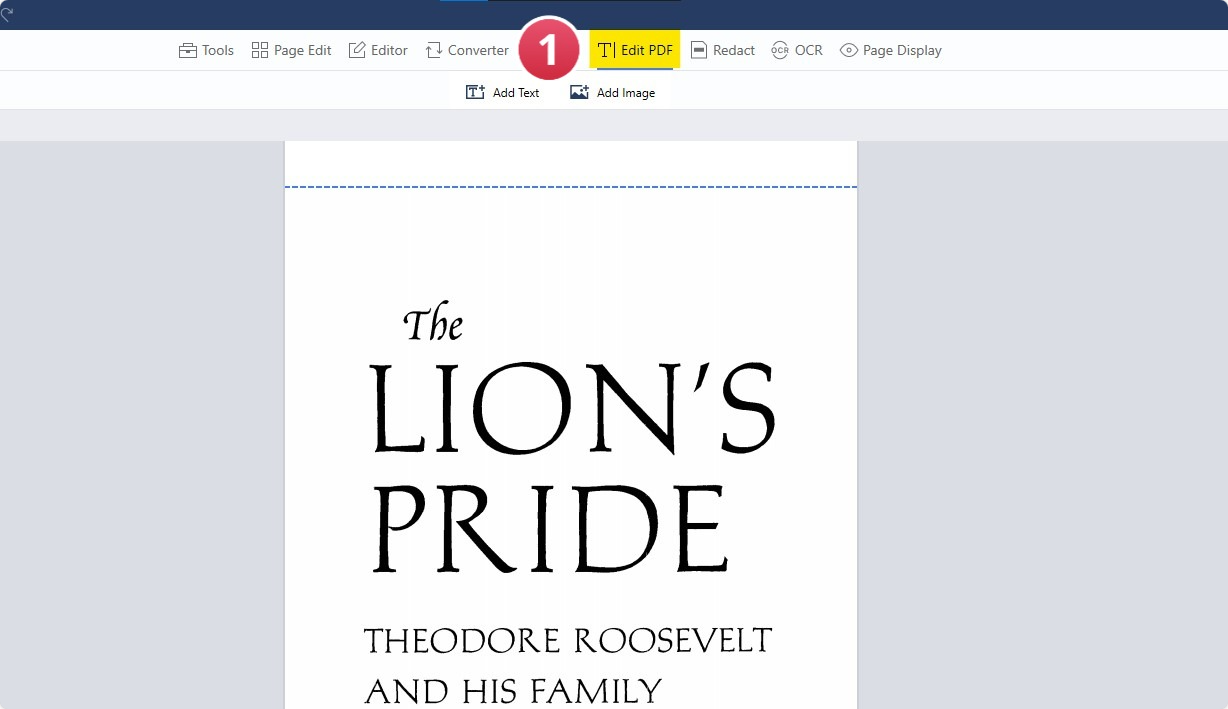Select the Page Edit grid icon
1228x709 pixels.
[x=260, y=50]
